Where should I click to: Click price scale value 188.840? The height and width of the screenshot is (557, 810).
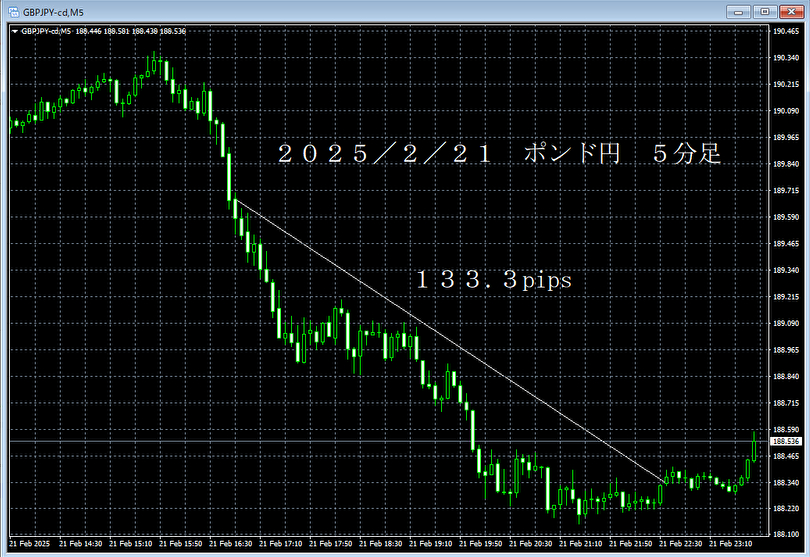click(x=786, y=376)
